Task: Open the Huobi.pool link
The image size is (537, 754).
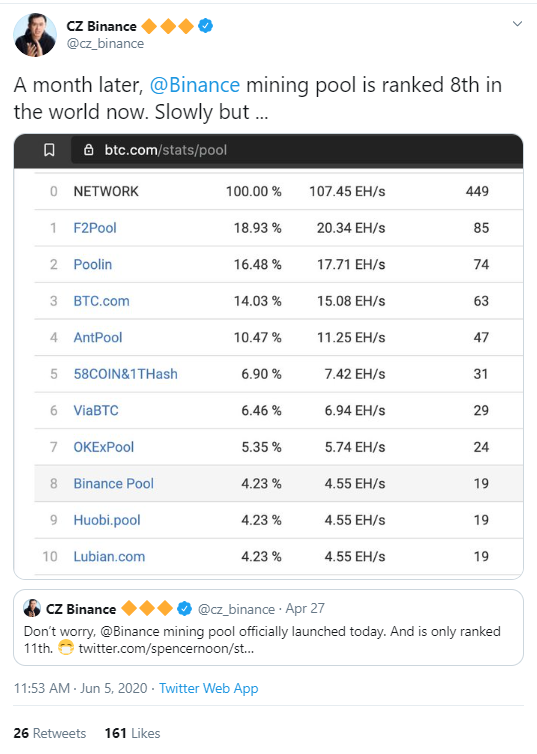Action: (x=107, y=520)
